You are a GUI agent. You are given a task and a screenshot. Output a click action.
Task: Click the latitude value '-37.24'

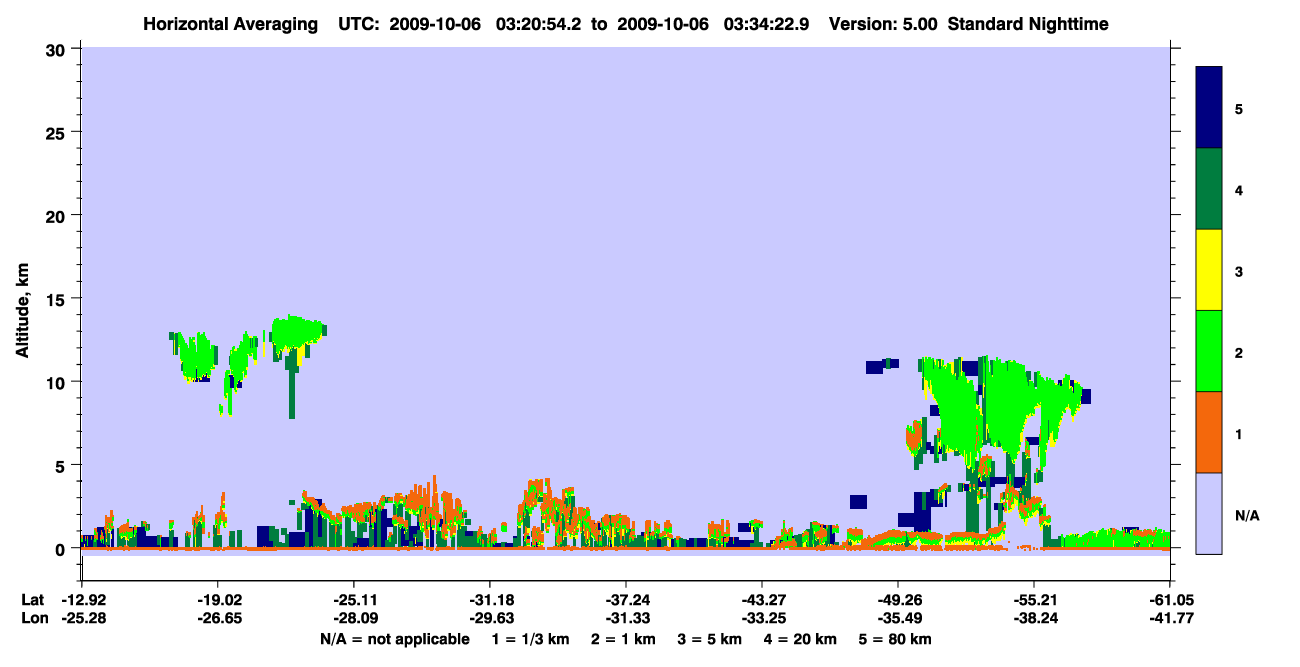tap(625, 600)
